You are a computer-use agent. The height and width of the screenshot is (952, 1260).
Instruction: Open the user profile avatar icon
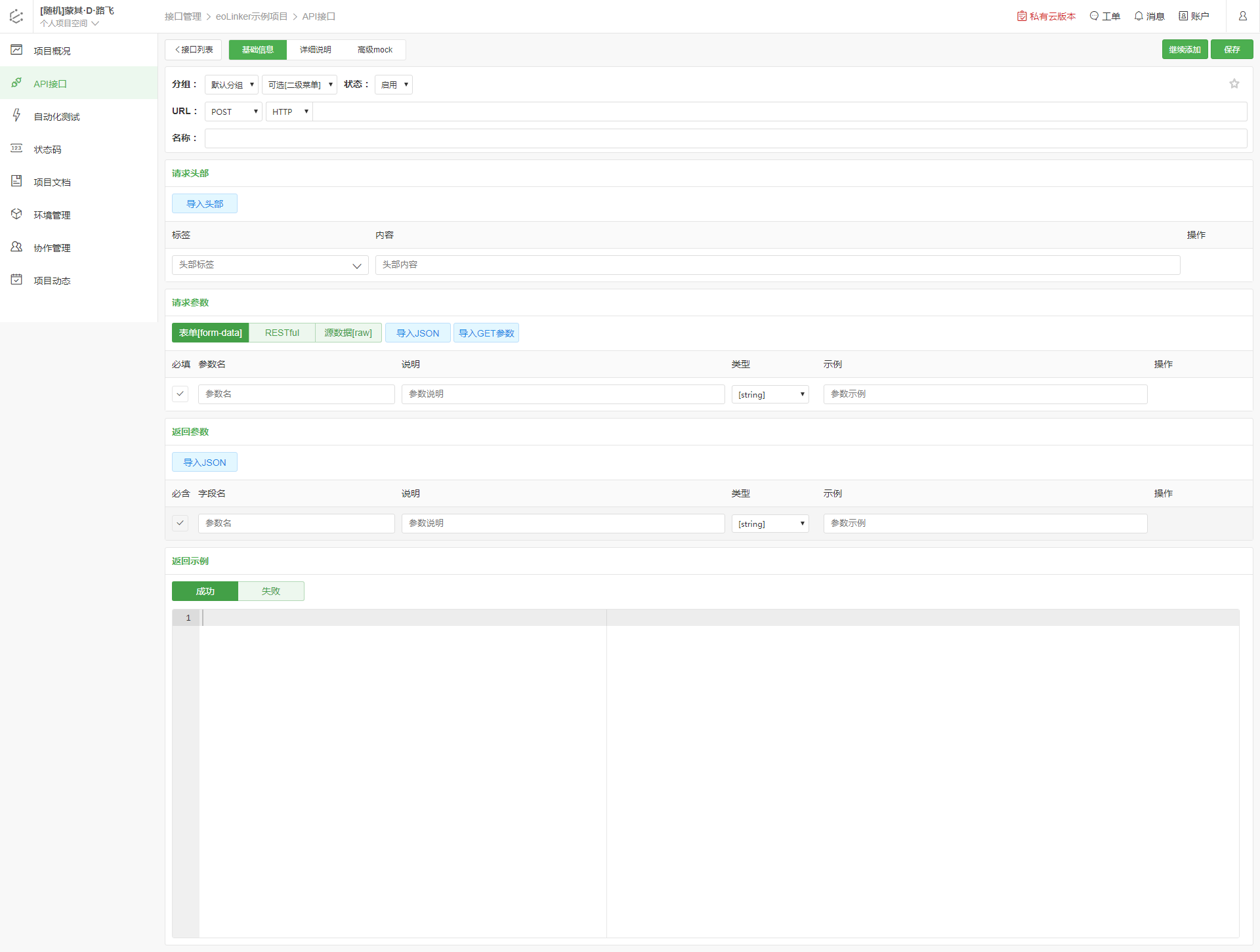[1242, 16]
